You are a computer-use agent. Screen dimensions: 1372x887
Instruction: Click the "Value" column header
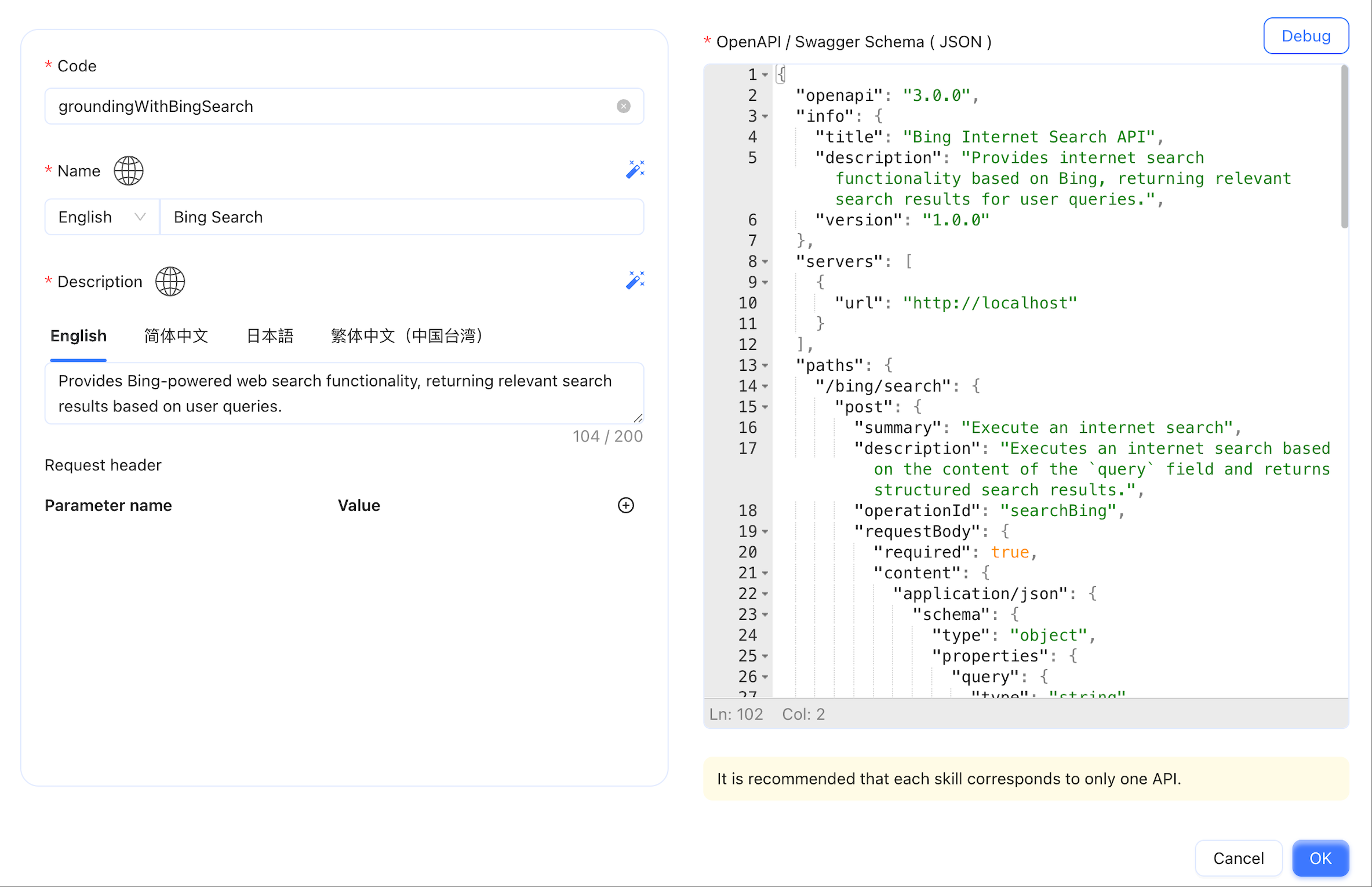(359, 506)
